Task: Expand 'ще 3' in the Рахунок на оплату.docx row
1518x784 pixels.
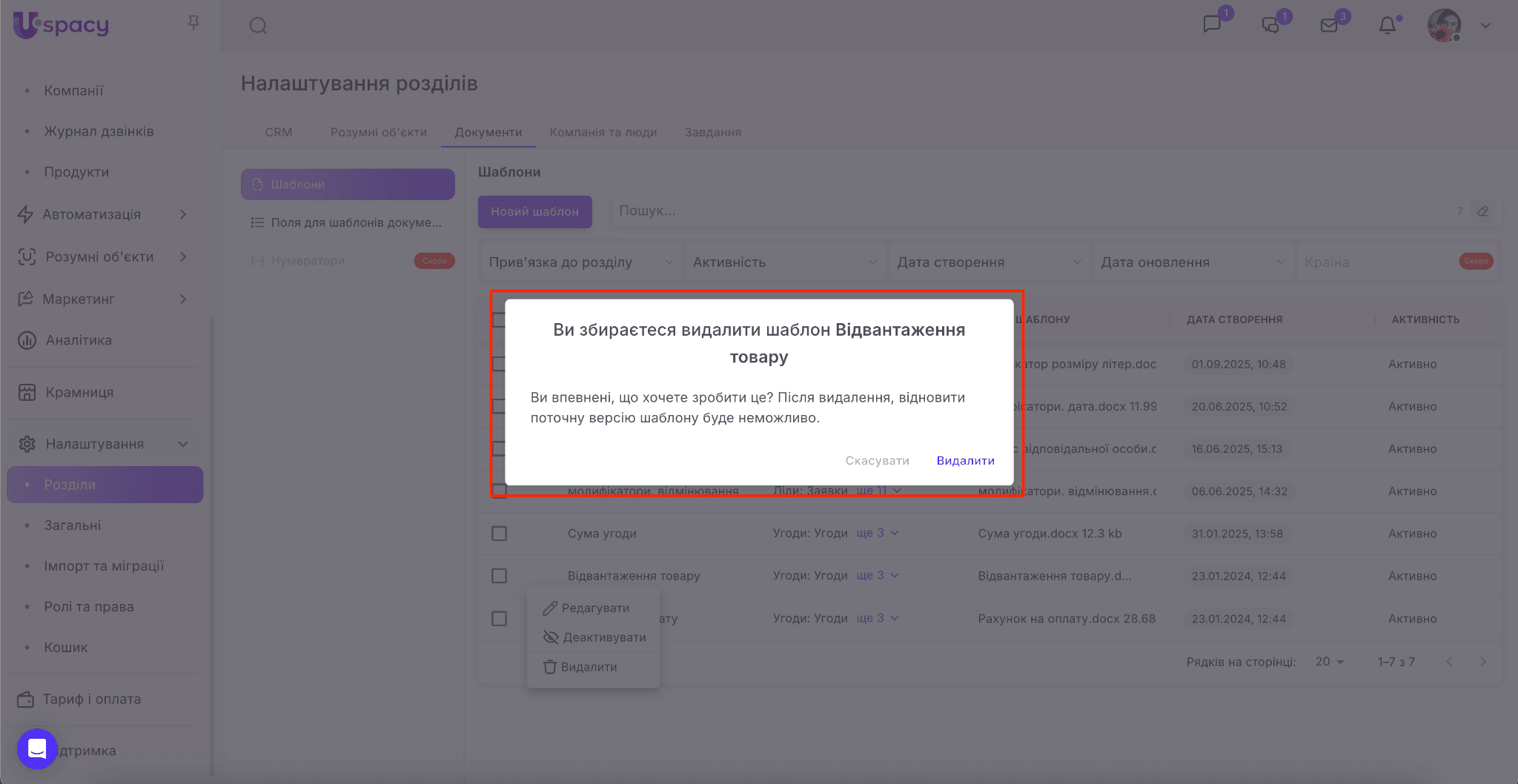Action: pyautogui.click(x=878, y=618)
